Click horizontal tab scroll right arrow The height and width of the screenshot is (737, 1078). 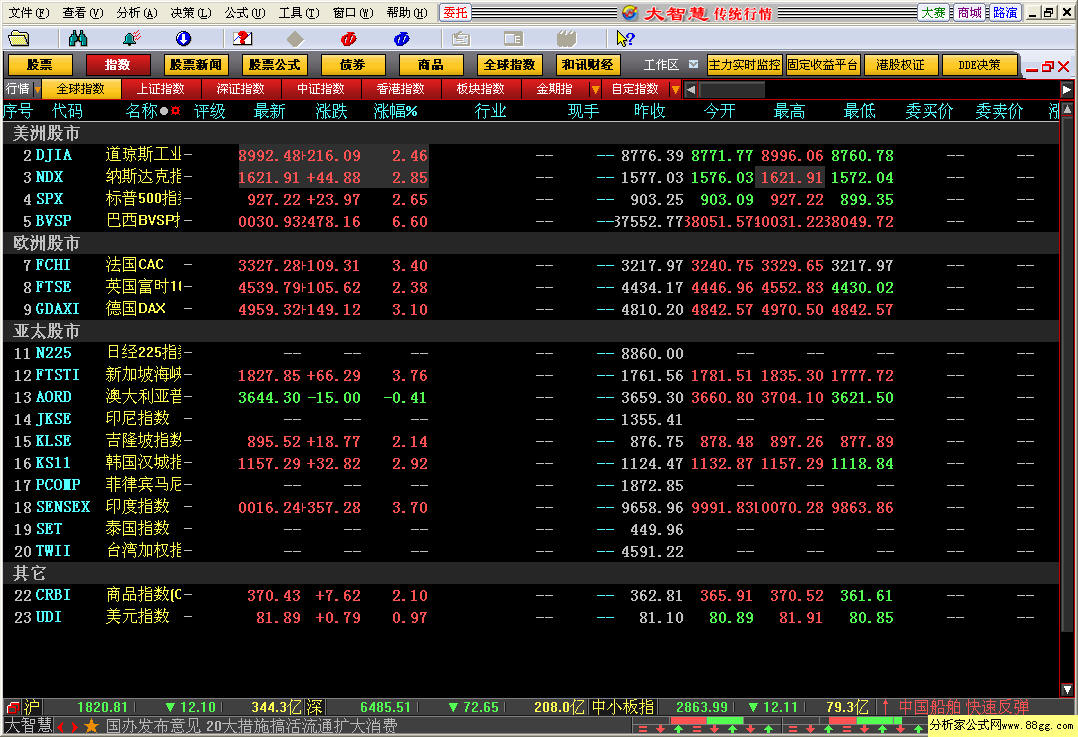1066,89
